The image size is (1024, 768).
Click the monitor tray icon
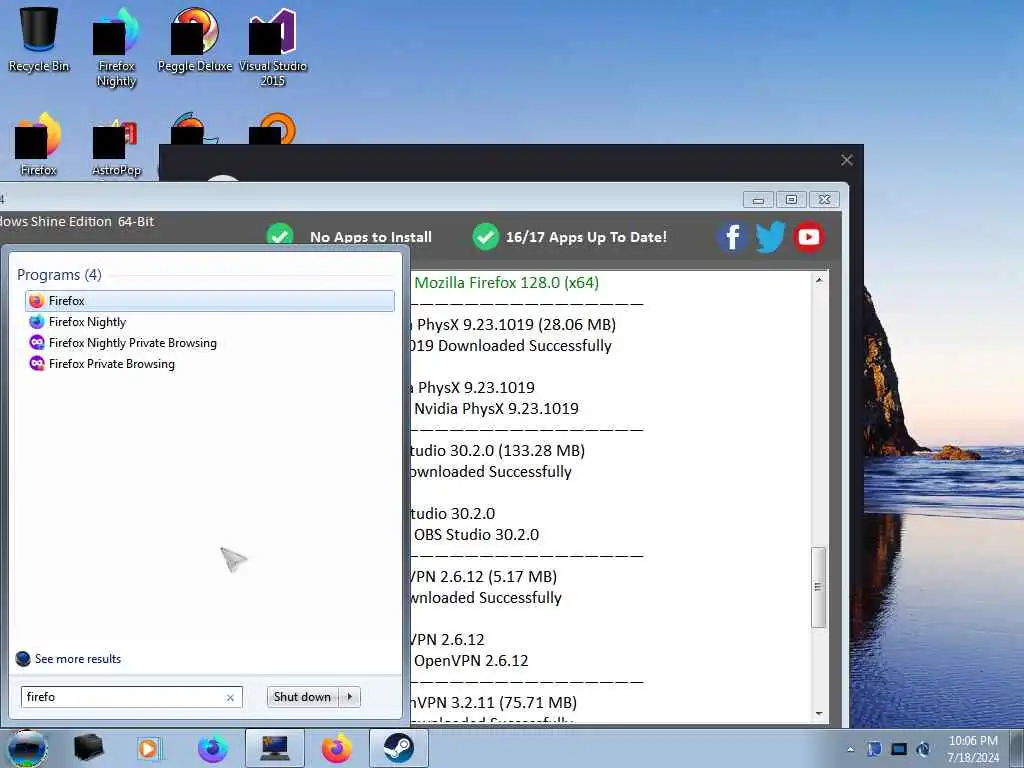coord(899,749)
